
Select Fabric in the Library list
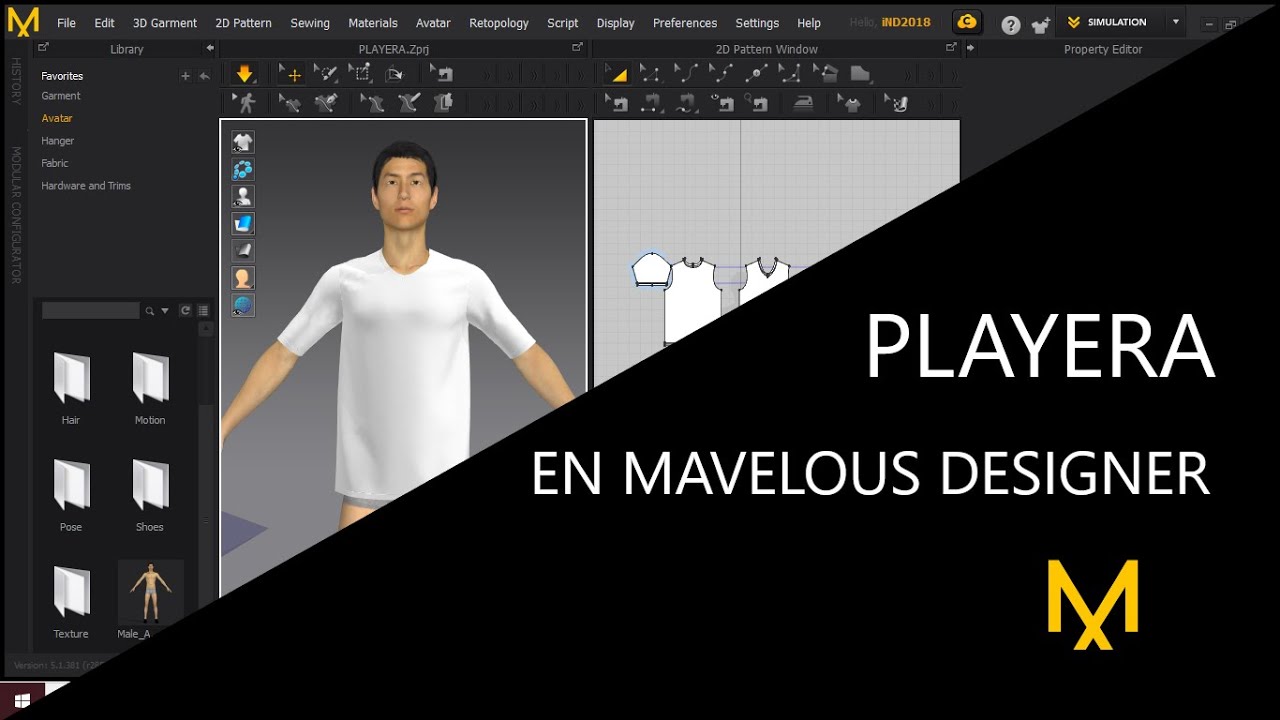click(x=55, y=163)
